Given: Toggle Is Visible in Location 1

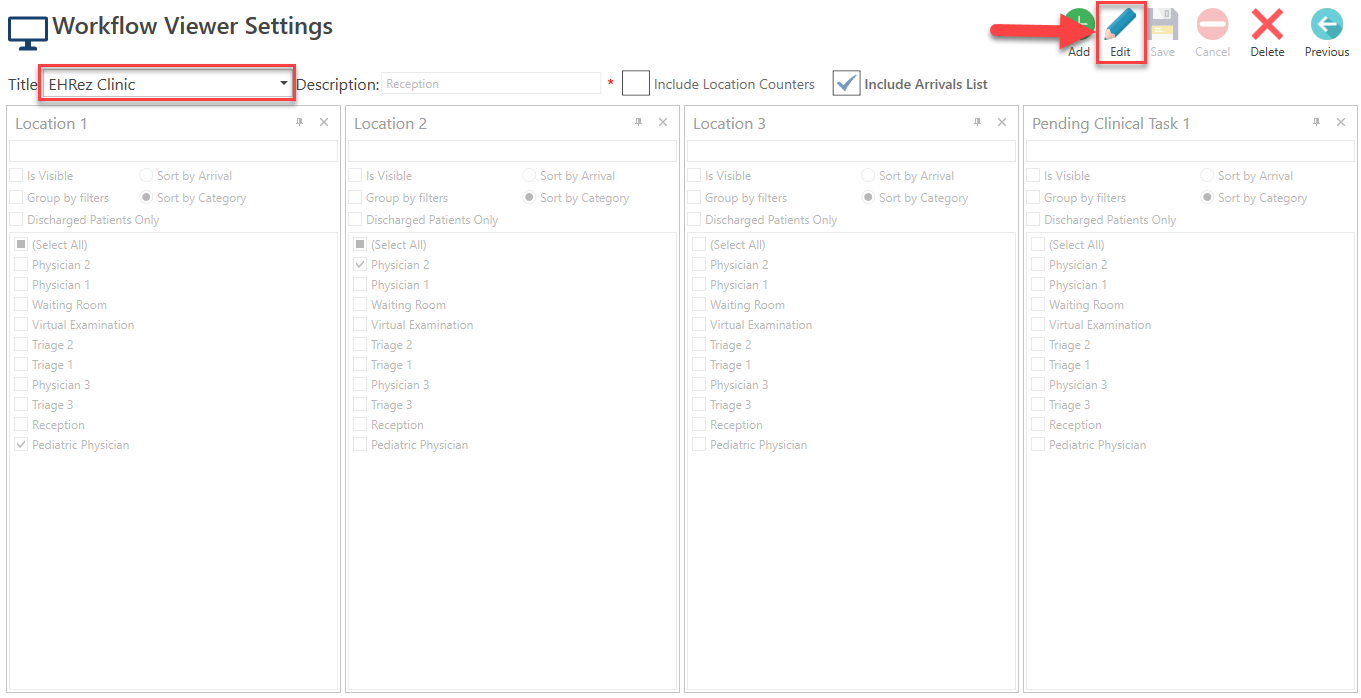Looking at the screenshot, I should coord(16,176).
